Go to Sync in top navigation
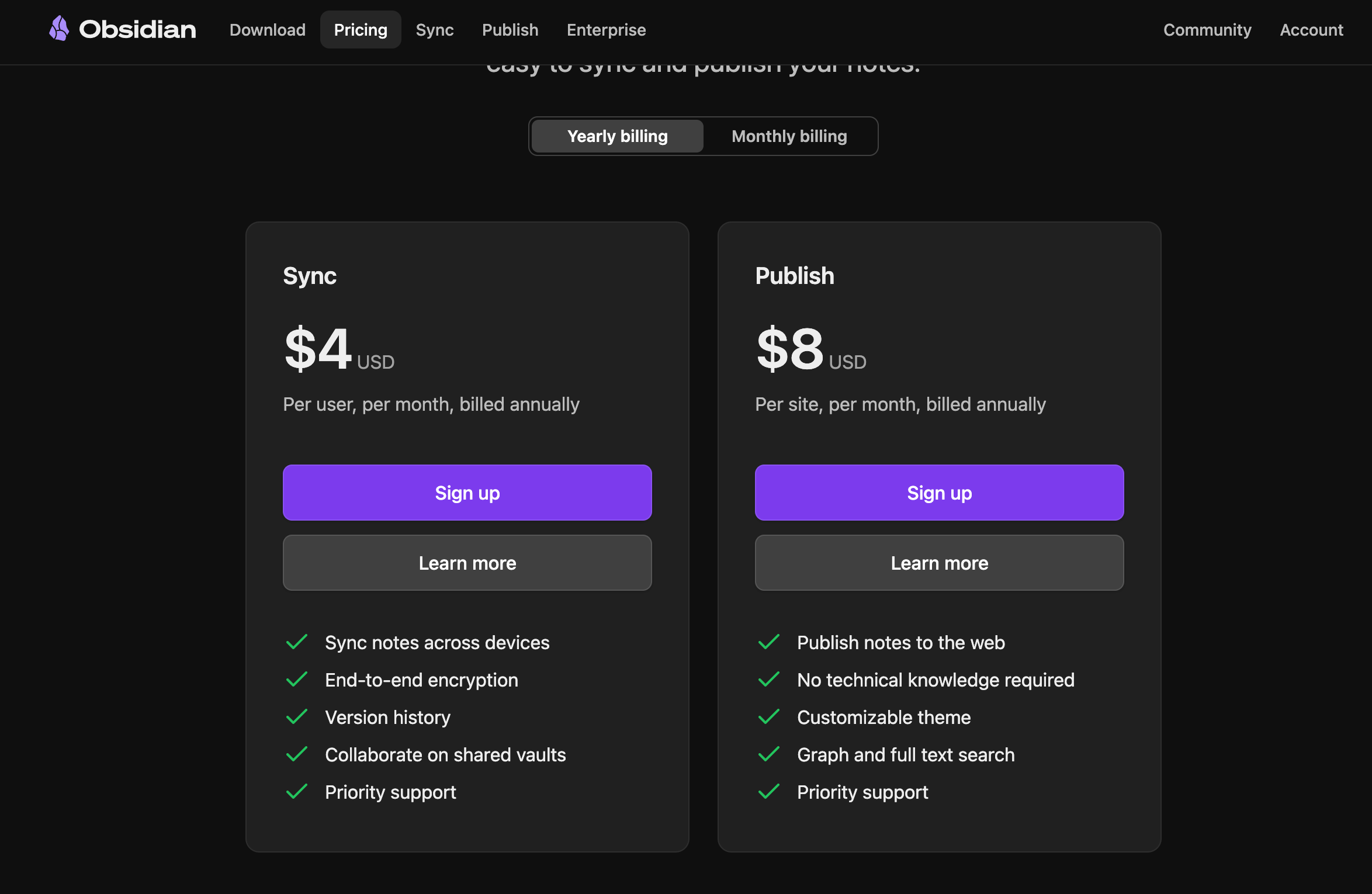Image resolution: width=1372 pixels, height=894 pixels. [x=434, y=30]
